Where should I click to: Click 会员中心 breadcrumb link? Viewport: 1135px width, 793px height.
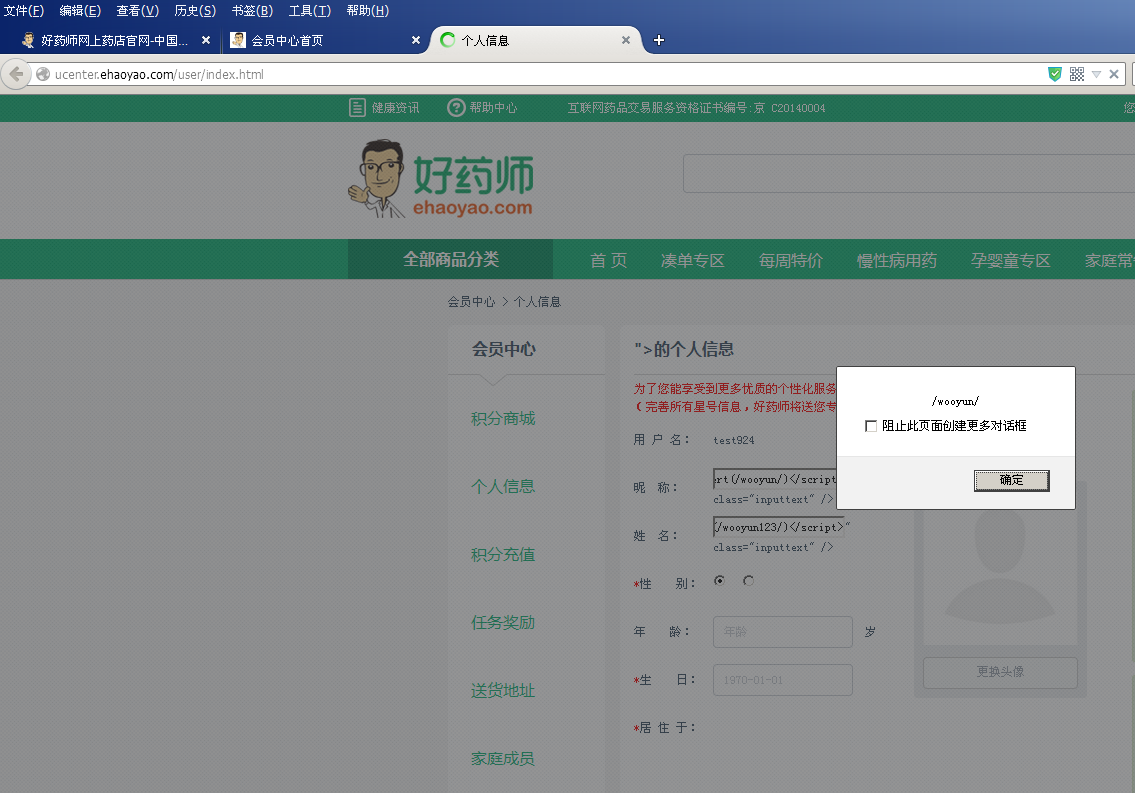pos(471,302)
